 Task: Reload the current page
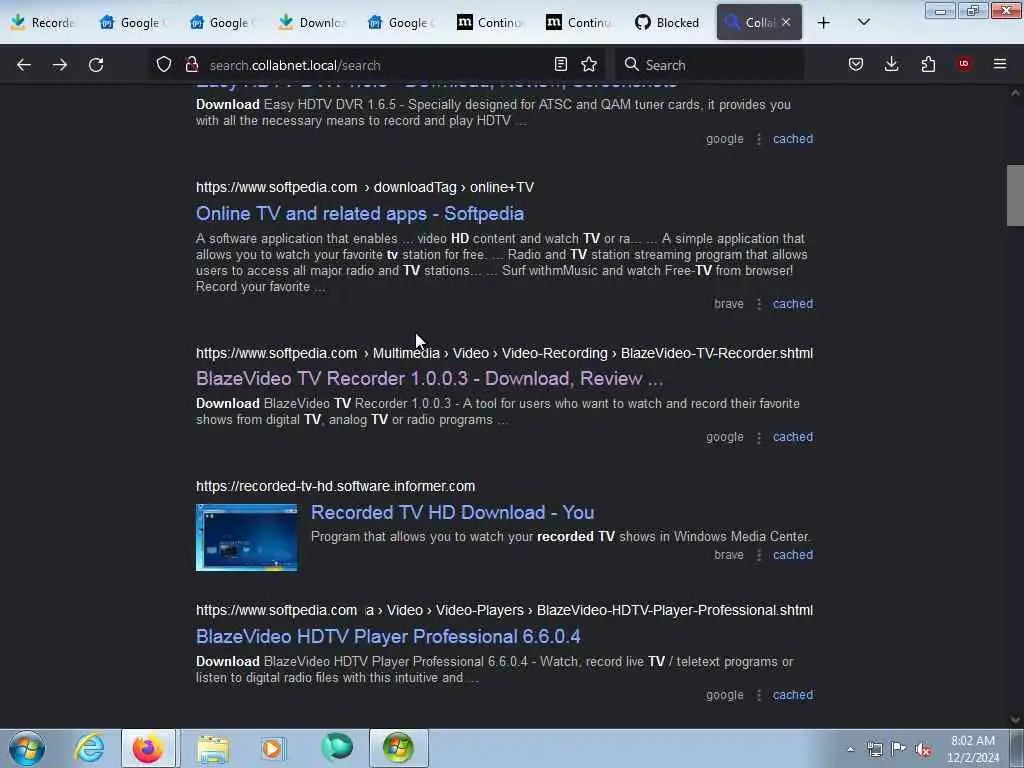tap(96, 65)
